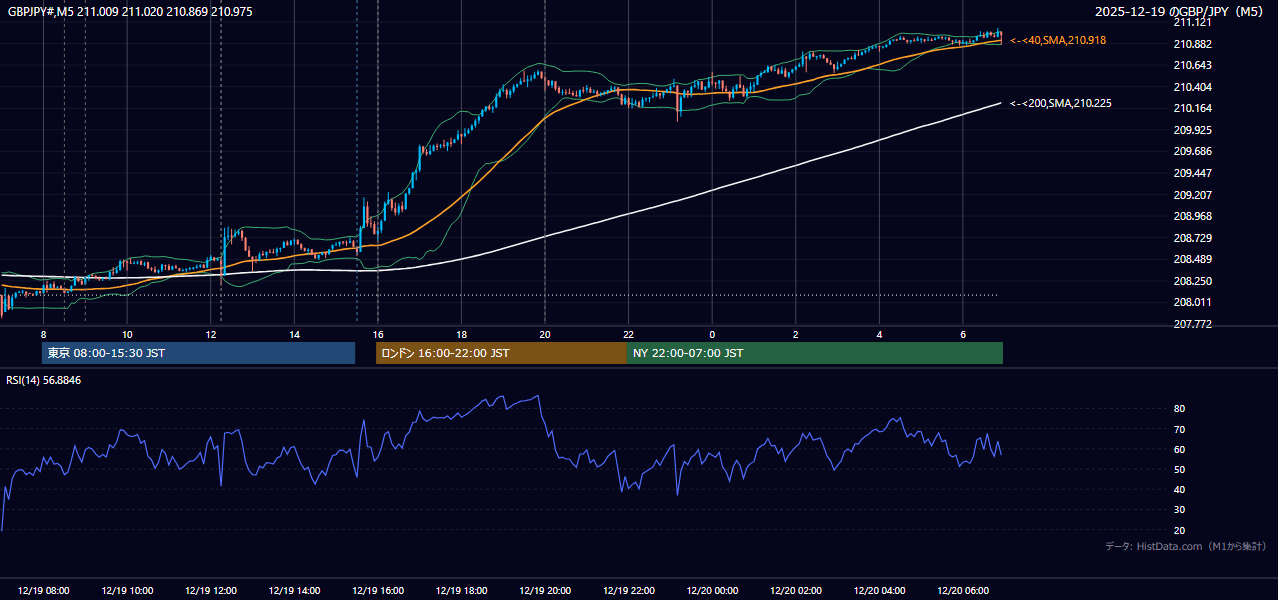Image resolution: width=1278 pixels, height=600 pixels.
Task: Click the bottom date label 12/20 00:00
Action: point(712,591)
